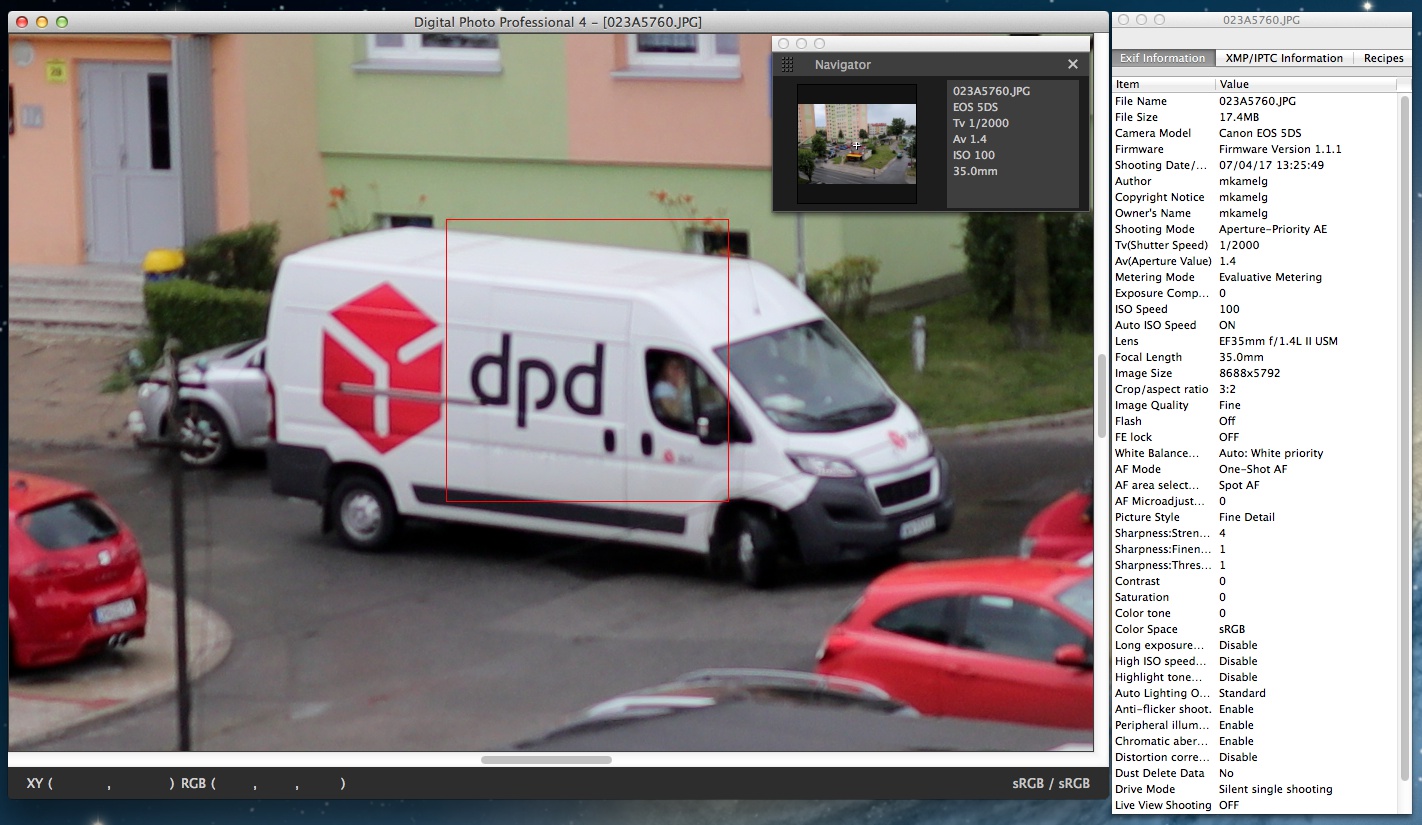1422x825 pixels.
Task: Click the Item column header
Action: click(1164, 84)
